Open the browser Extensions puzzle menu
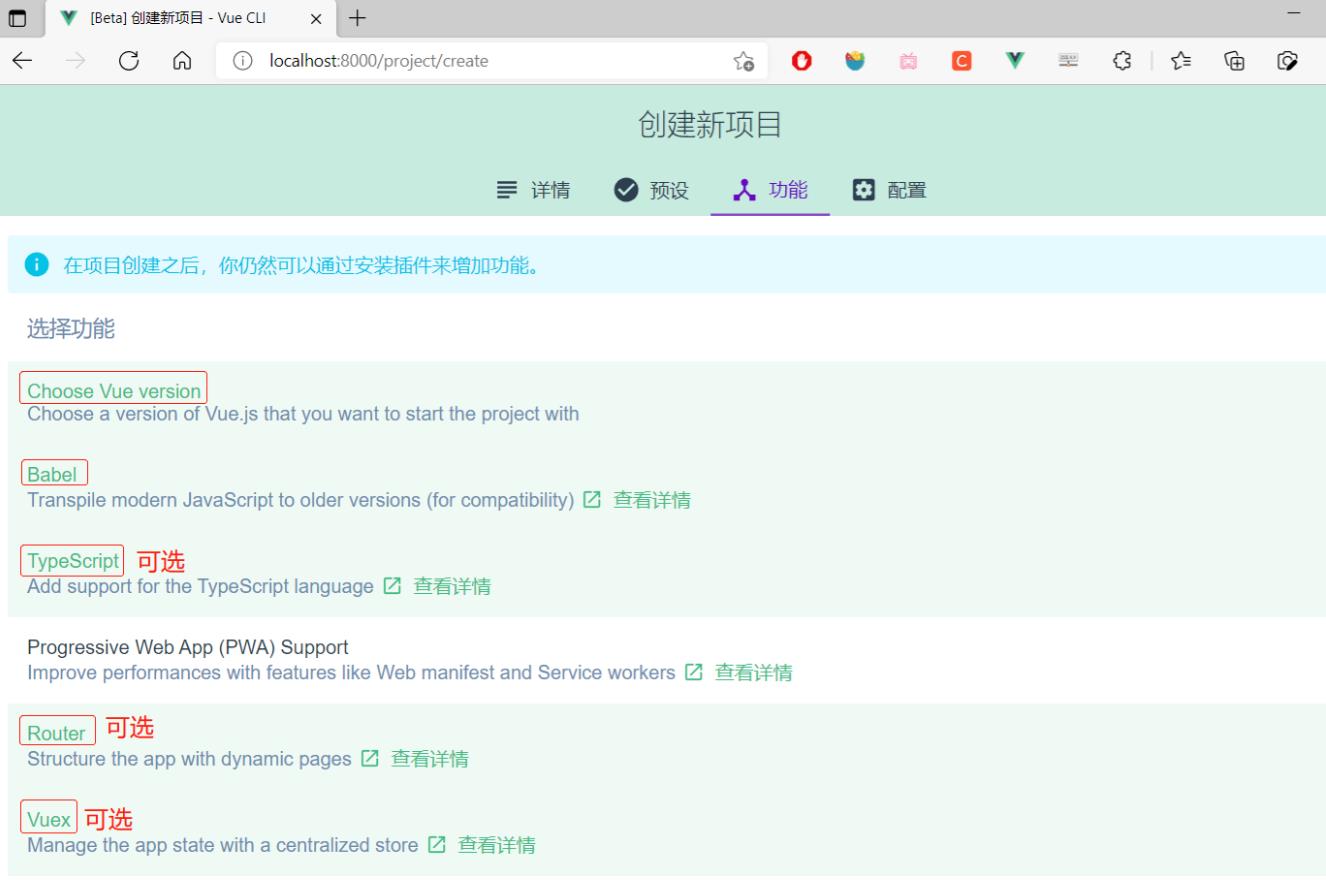 pyautogui.click(x=1122, y=62)
